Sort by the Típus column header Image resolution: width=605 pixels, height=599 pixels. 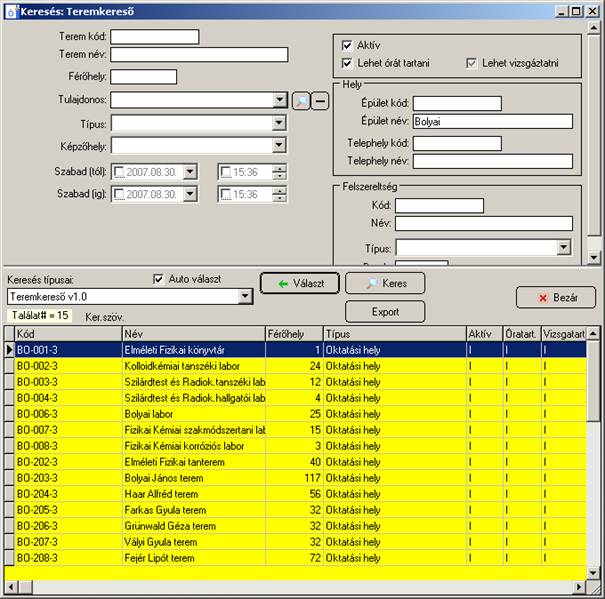click(395, 334)
